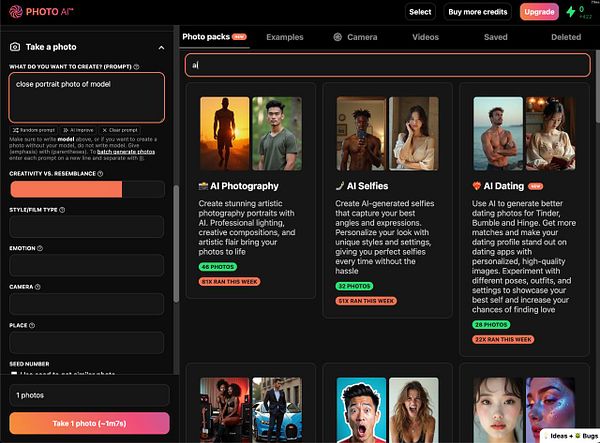The width and height of the screenshot is (600, 443).
Task: Switch to the Examples tab
Action: click(x=285, y=37)
